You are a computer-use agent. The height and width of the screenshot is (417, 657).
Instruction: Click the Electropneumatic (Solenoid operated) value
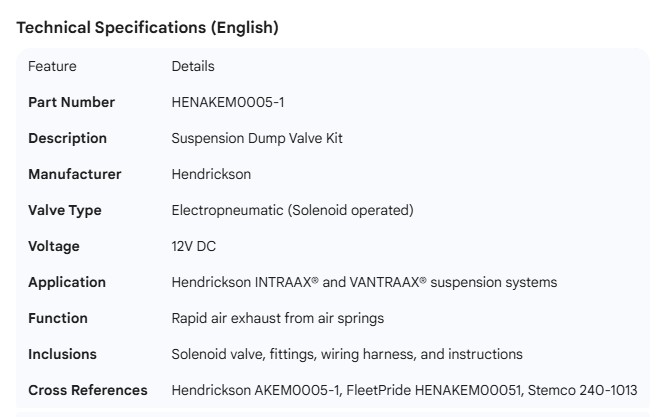click(x=292, y=210)
